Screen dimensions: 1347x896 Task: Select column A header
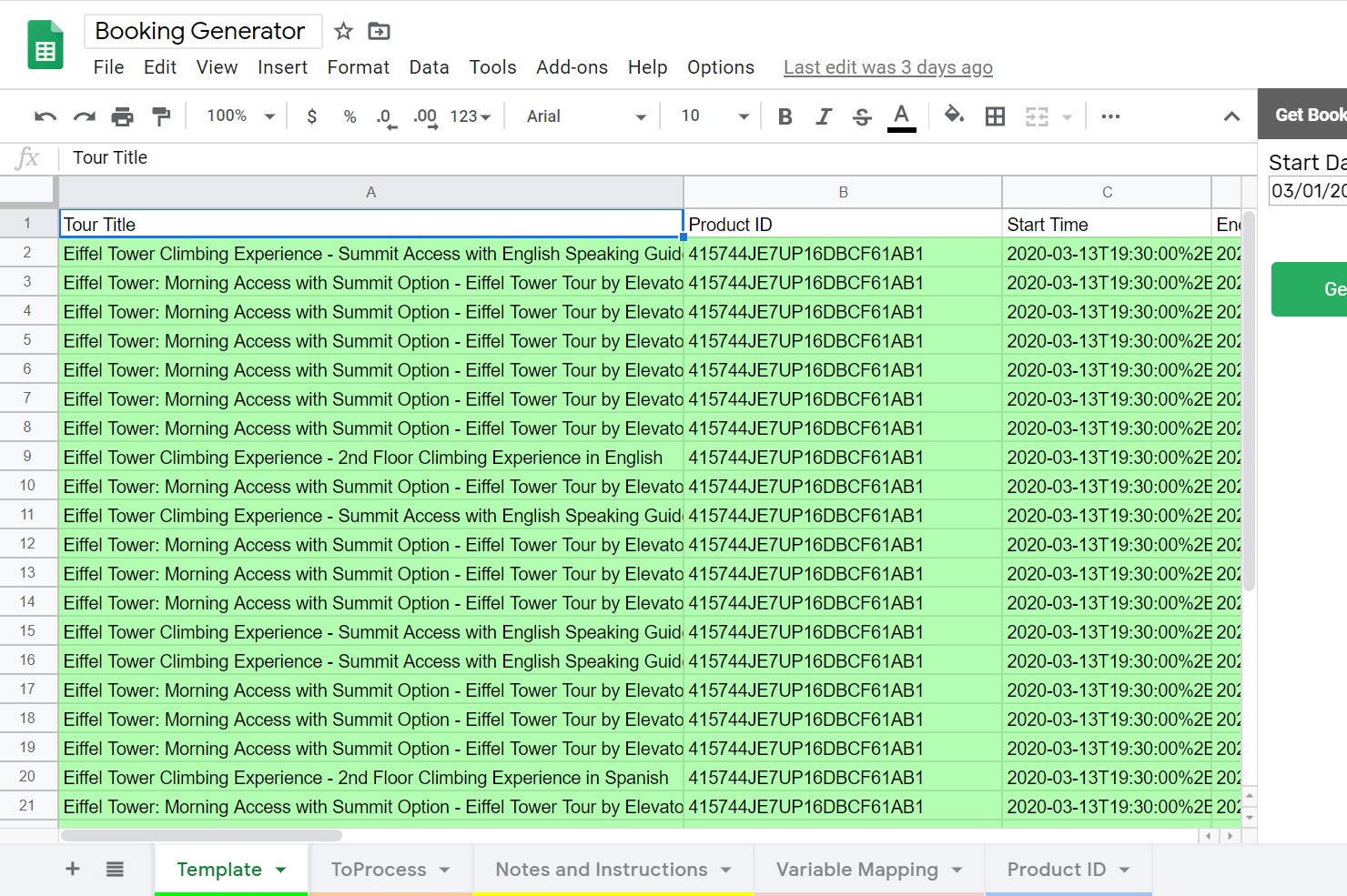(x=370, y=192)
